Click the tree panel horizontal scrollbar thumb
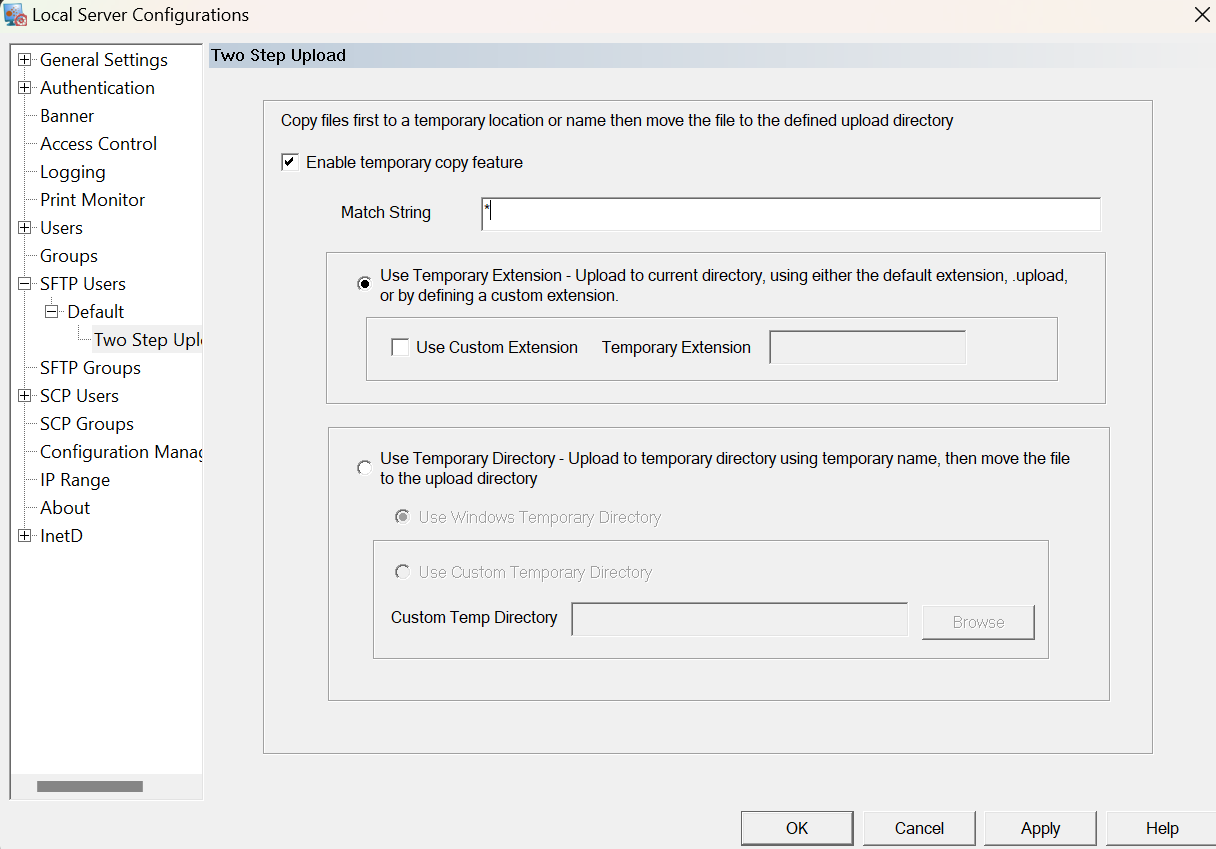Image resolution: width=1216 pixels, height=849 pixels. 90,786
